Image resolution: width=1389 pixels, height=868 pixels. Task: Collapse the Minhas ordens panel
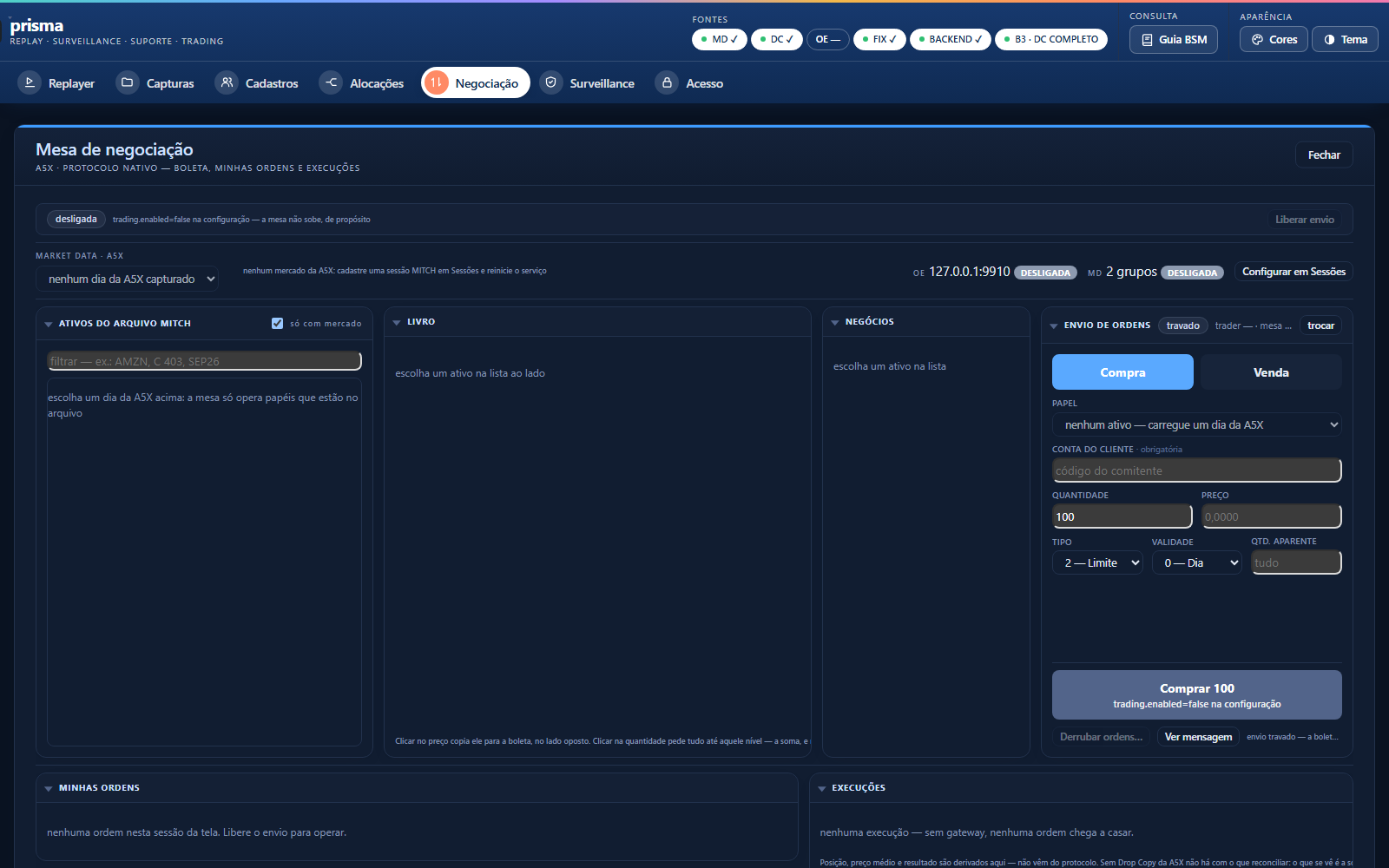pos(49,788)
